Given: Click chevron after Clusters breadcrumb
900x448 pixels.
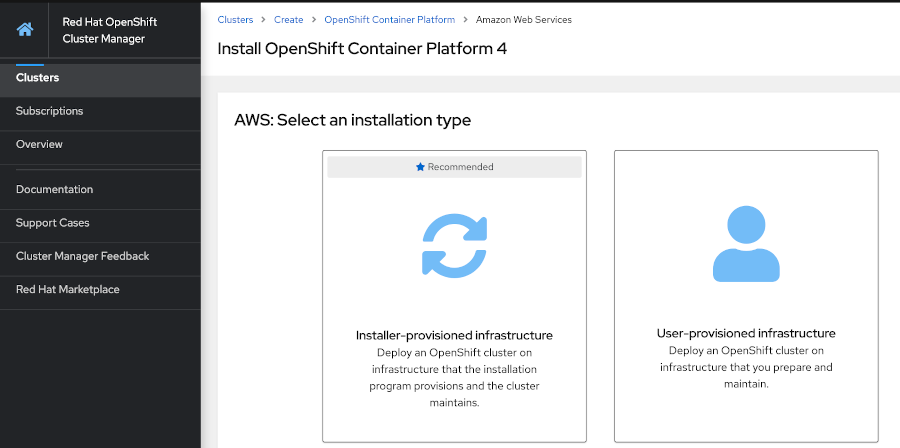Looking at the screenshot, I should click(x=263, y=20).
